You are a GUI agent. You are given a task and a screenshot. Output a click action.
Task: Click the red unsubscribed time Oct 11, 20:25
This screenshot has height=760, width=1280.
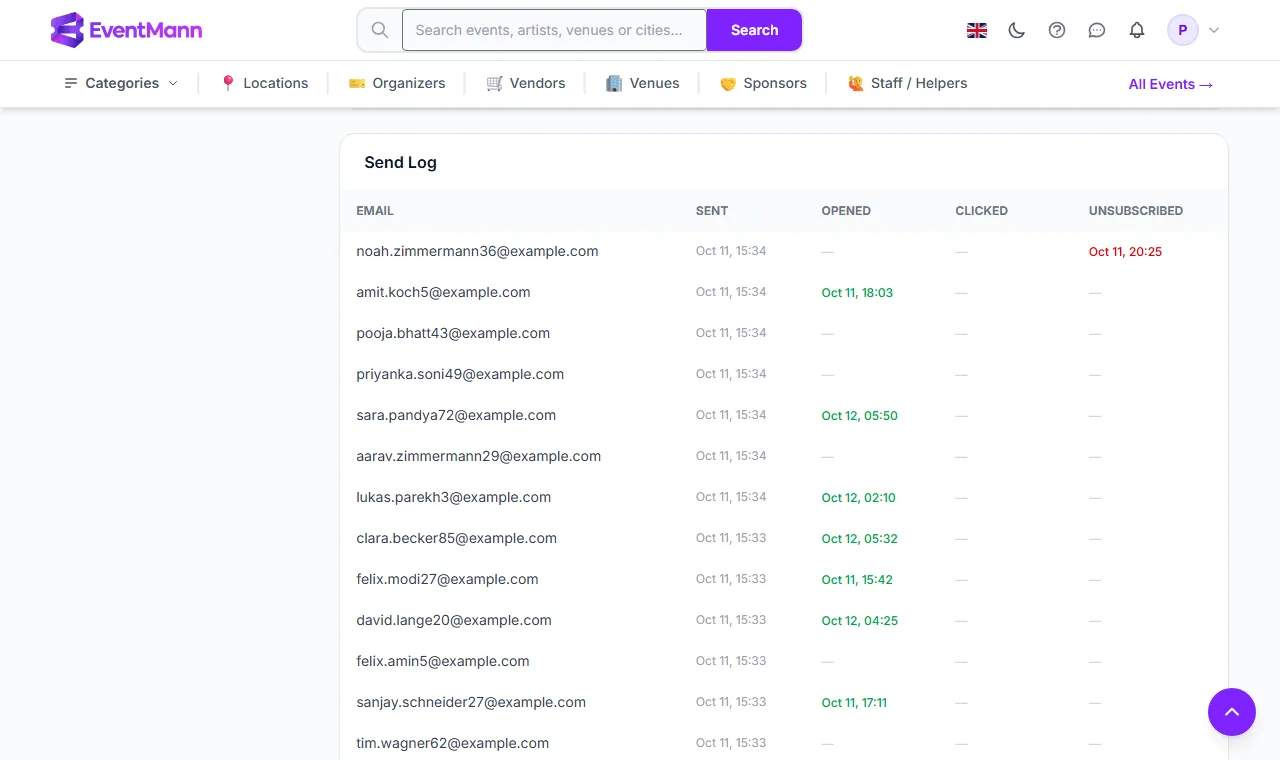tap(1125, 252)
